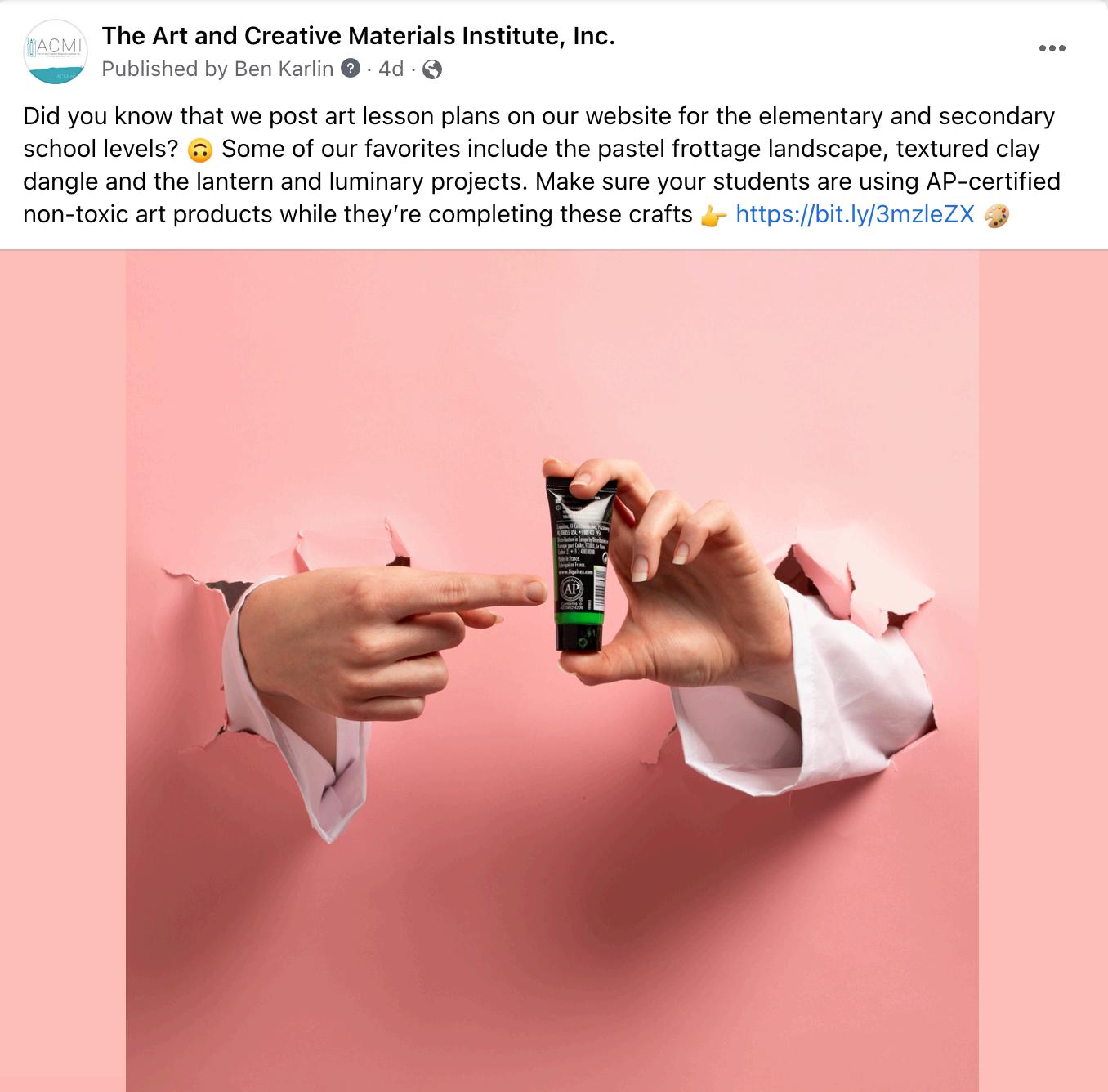The width and height of the screenshot is (1108, 1092).
Task: Open The Art and Creative Materials Institute page
Action: click(x=358, y=36)
